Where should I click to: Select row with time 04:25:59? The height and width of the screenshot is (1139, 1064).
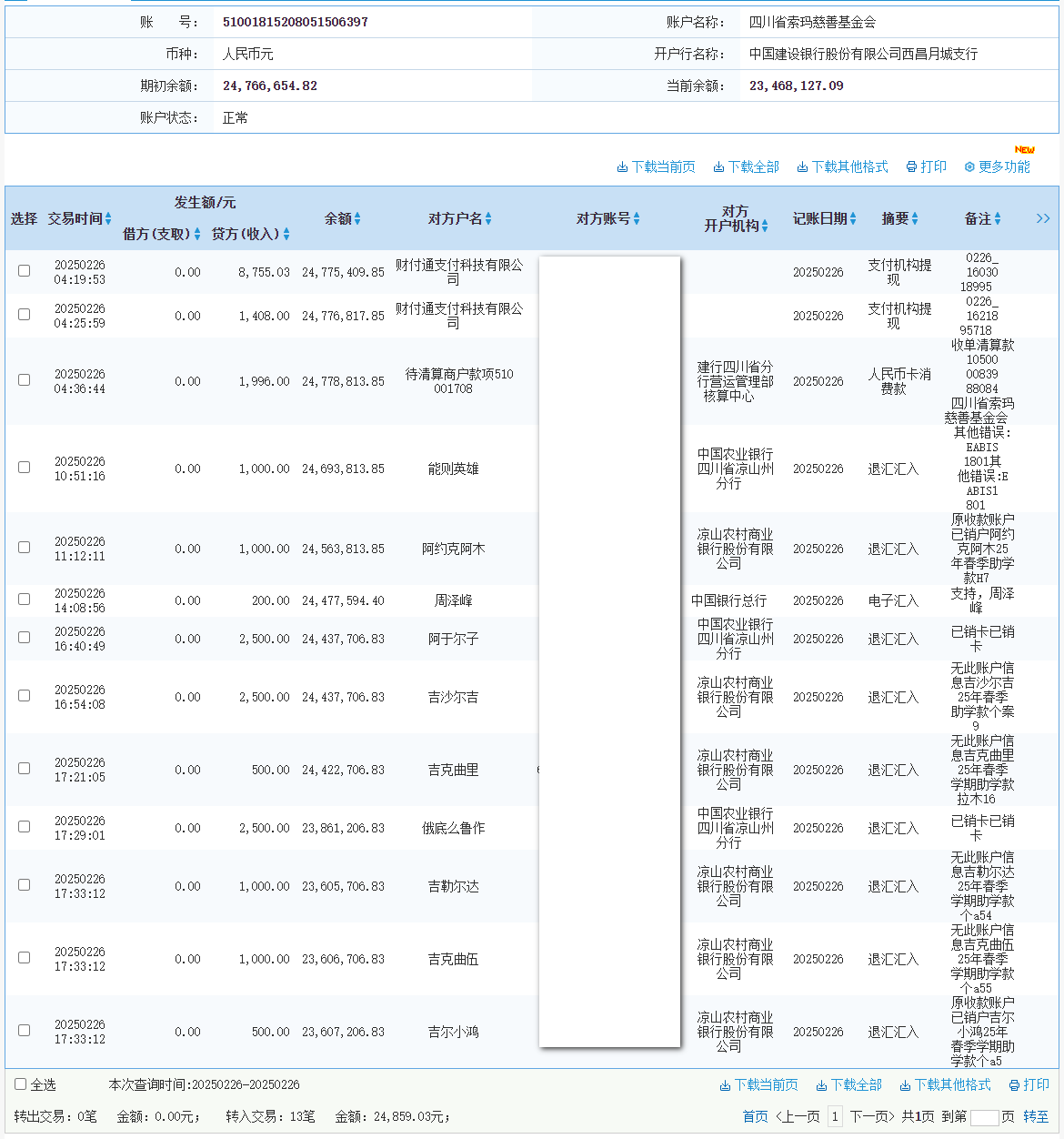(25, 314)
